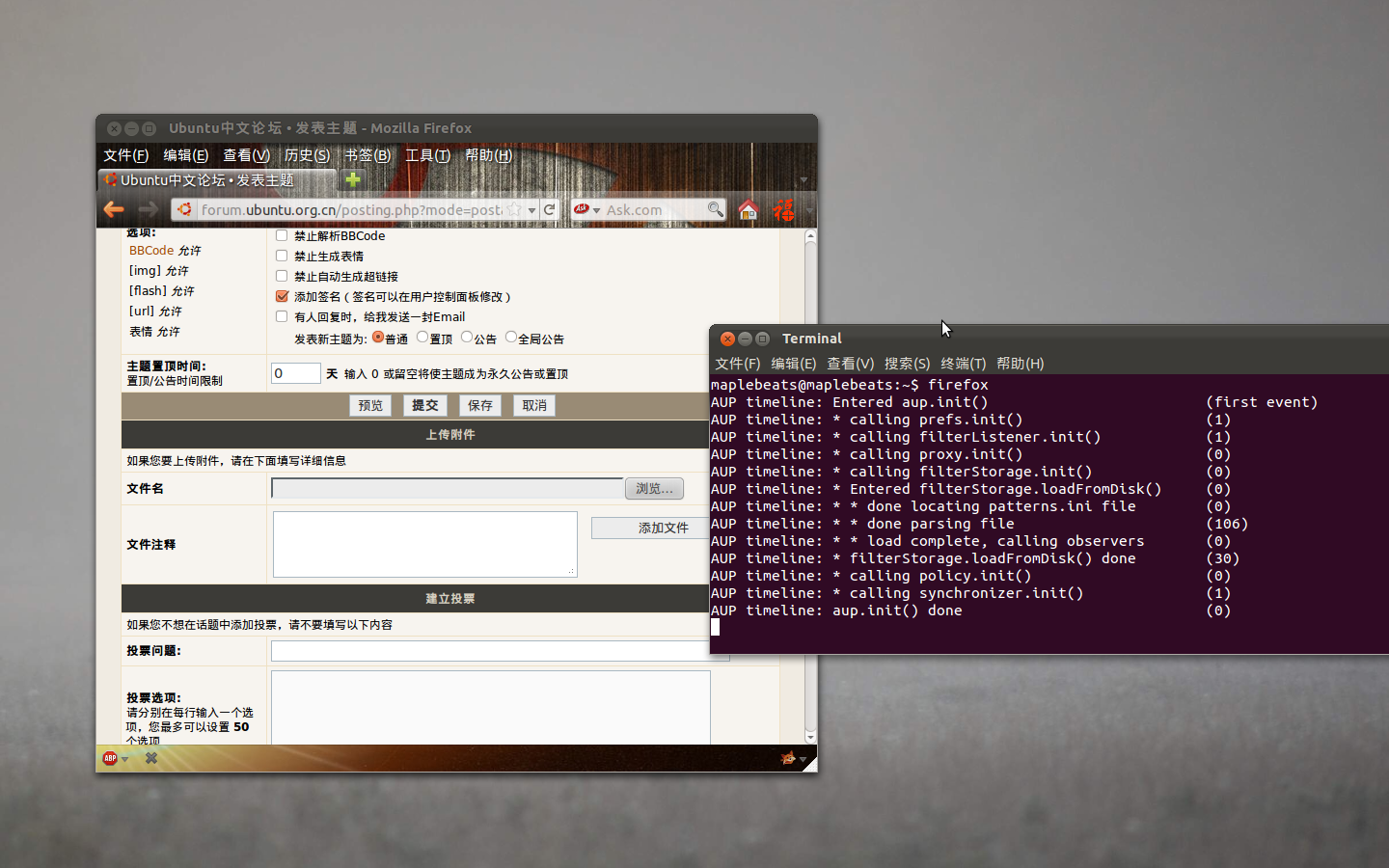
Task: Open the search engine chooser dropdown arrow
Action: pyautogui.click(x=597, y=209)
